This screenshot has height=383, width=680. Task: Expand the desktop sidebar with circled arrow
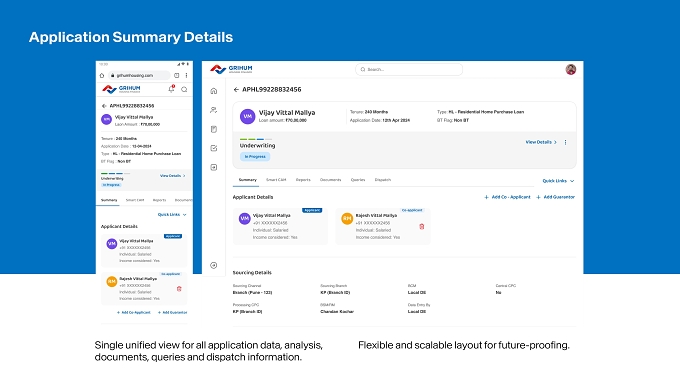(x=213, y=265)
